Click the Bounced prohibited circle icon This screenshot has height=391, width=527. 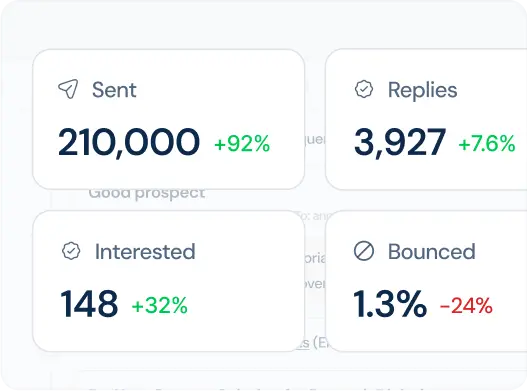(364, 251)
